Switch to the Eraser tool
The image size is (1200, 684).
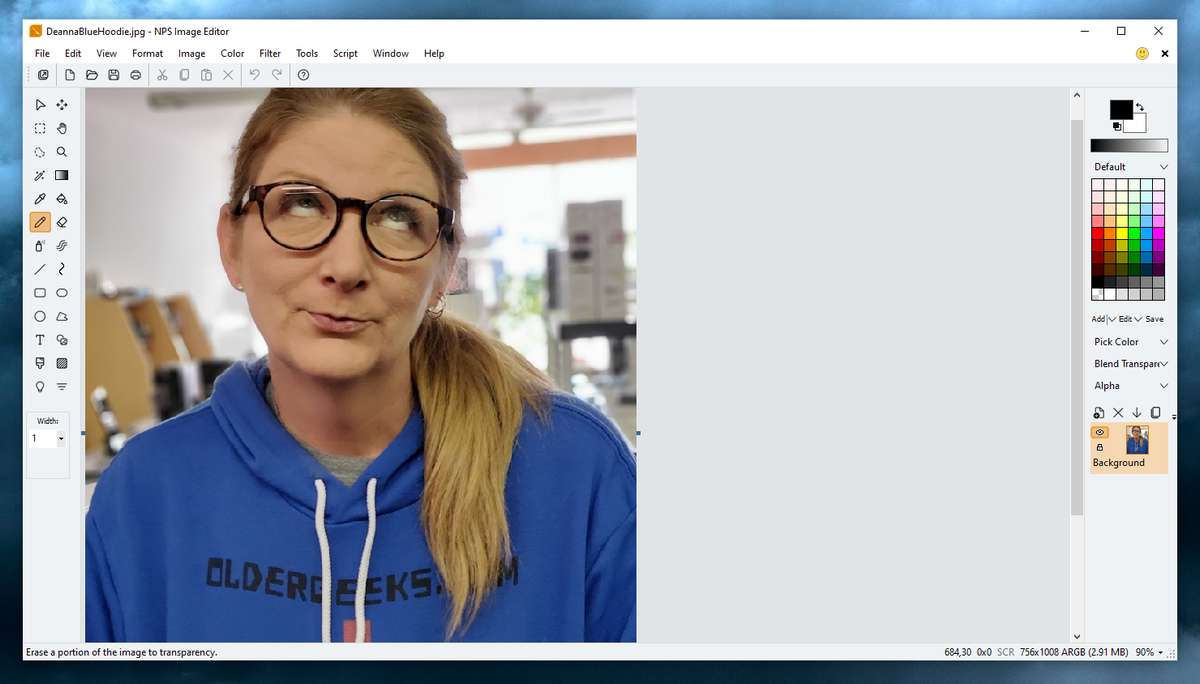62,222
